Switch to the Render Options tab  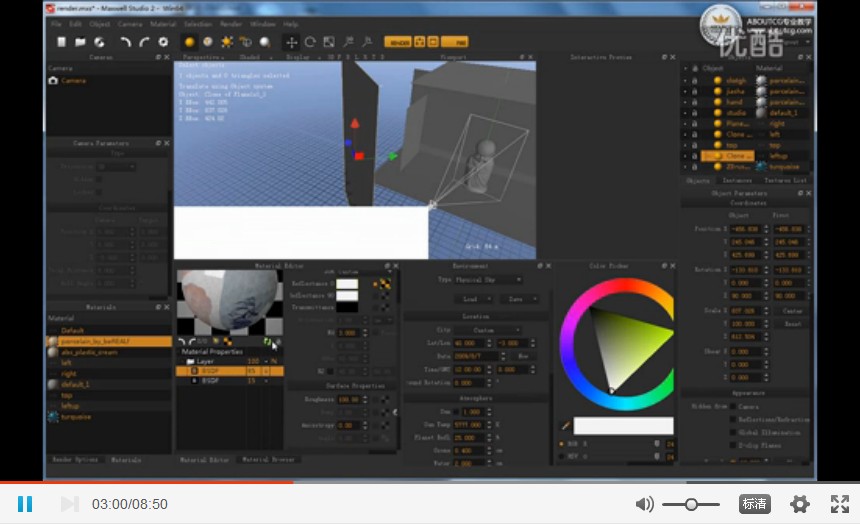(x=75, y=460)
